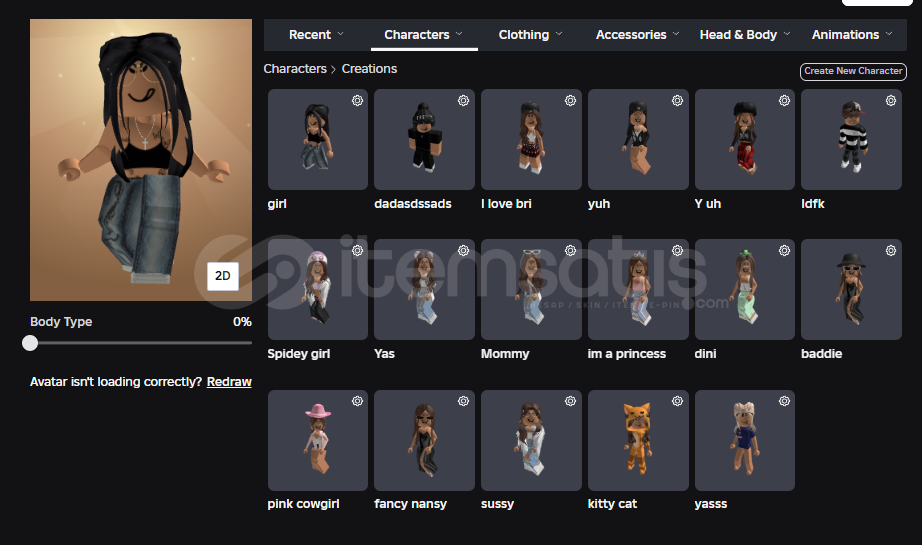The height and width of the screenshot is (545, 922).
Task: Open settings gear on sussy character
Action: [570, 401]
